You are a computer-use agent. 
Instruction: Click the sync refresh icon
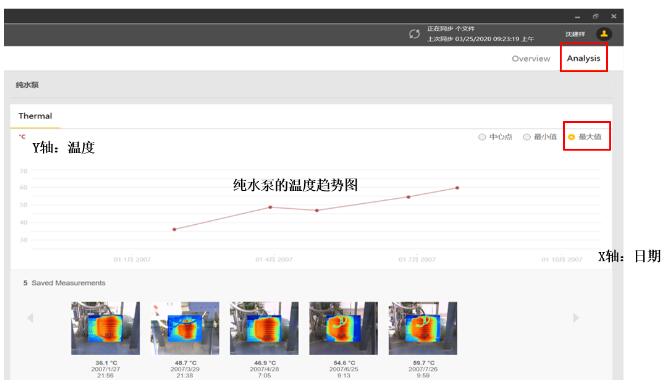tap(414, 34)
